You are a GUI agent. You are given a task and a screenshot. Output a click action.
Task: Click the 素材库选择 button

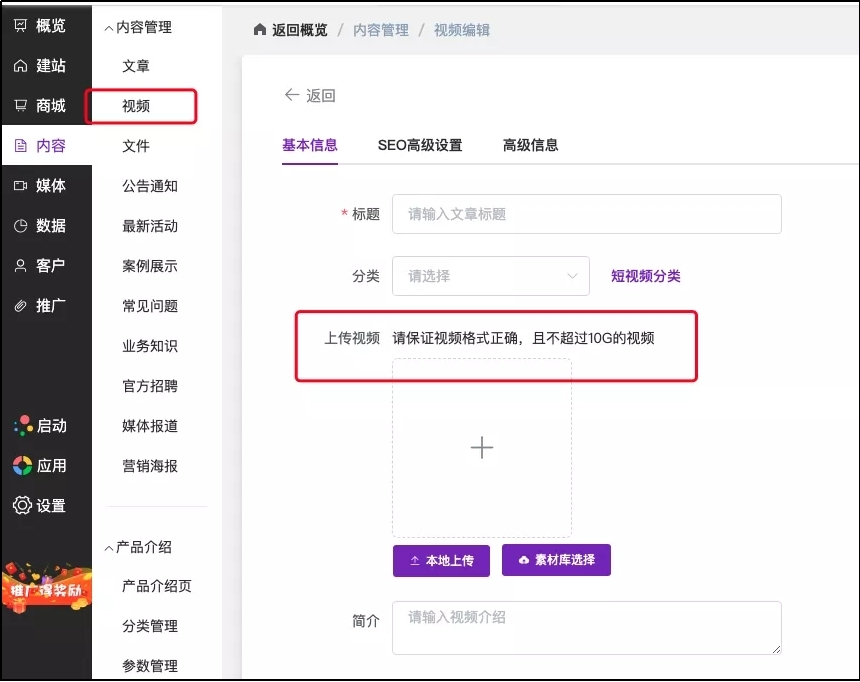coord(556,560)
